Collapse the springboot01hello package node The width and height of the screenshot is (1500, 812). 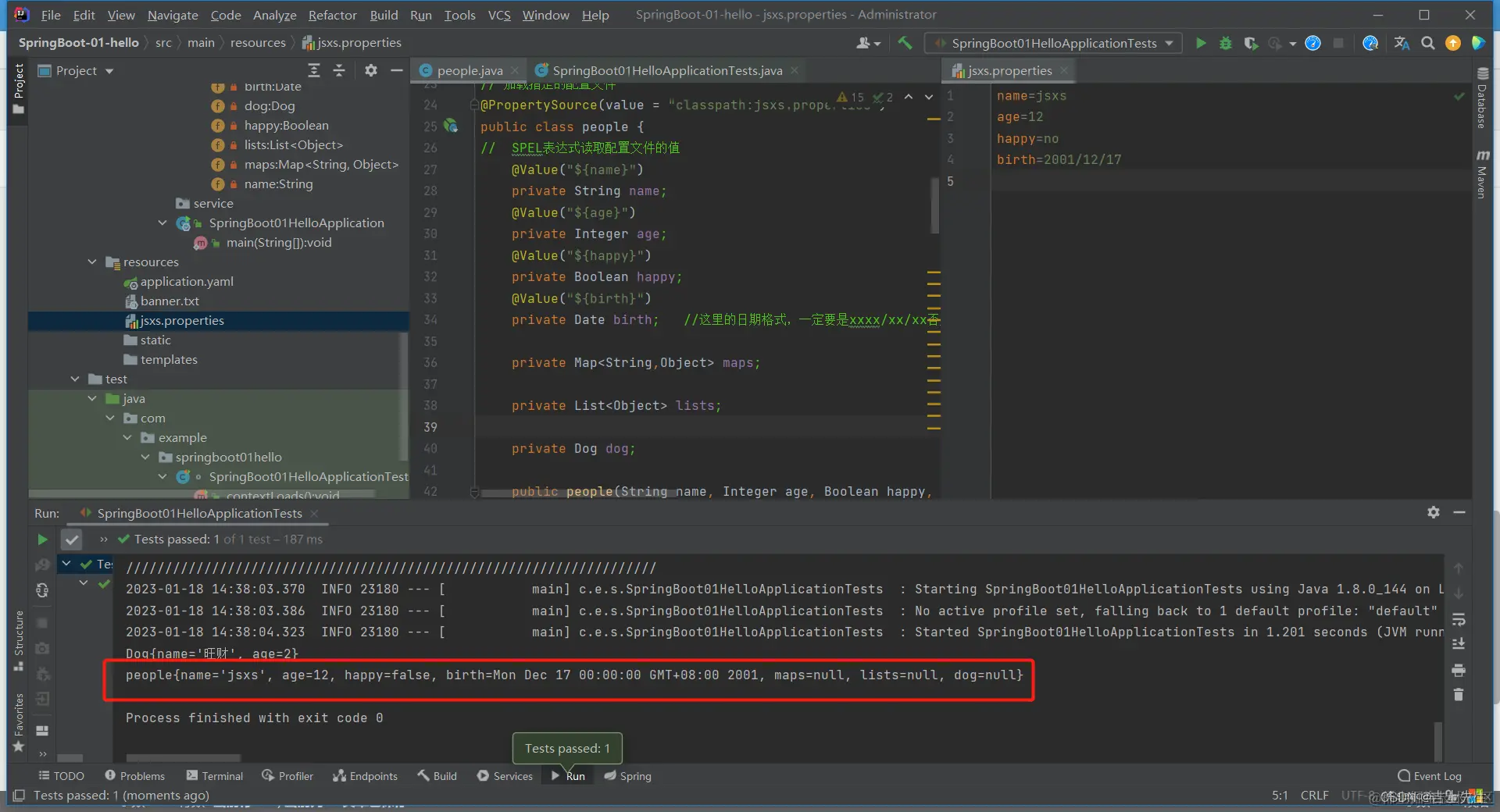[x=145, y=457]
